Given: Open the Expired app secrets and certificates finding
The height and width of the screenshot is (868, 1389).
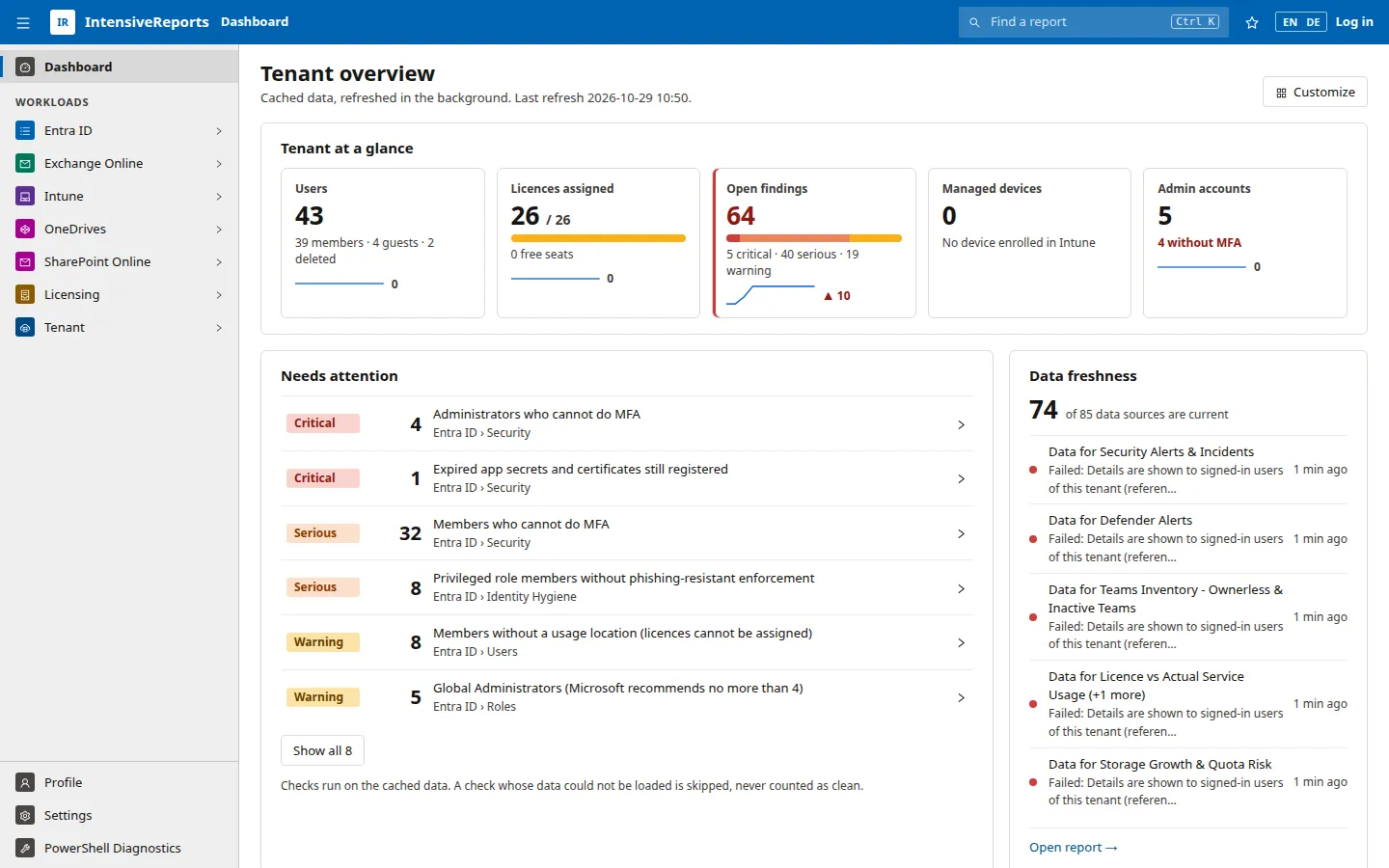Looking at the screenshot, I should tap(627, 478).
